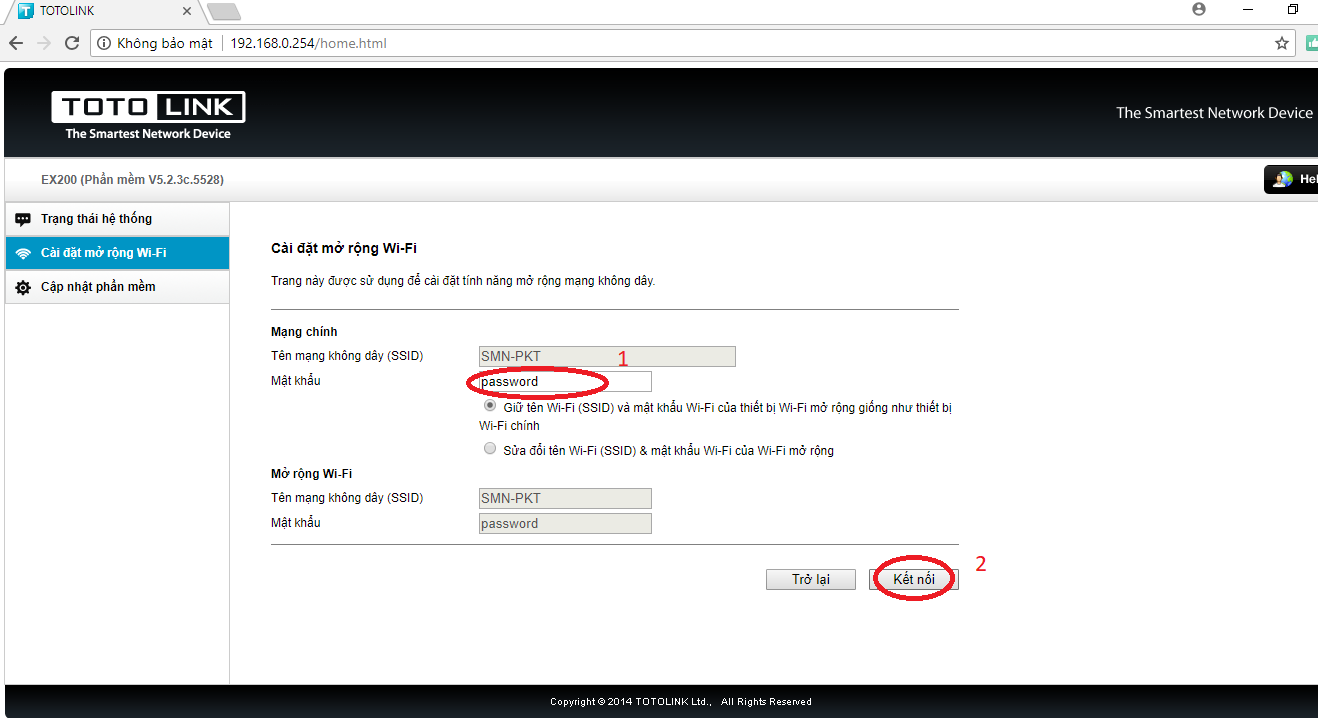
Task: Open Trạng thái hệ thống menu
Action: pos(96,219)
